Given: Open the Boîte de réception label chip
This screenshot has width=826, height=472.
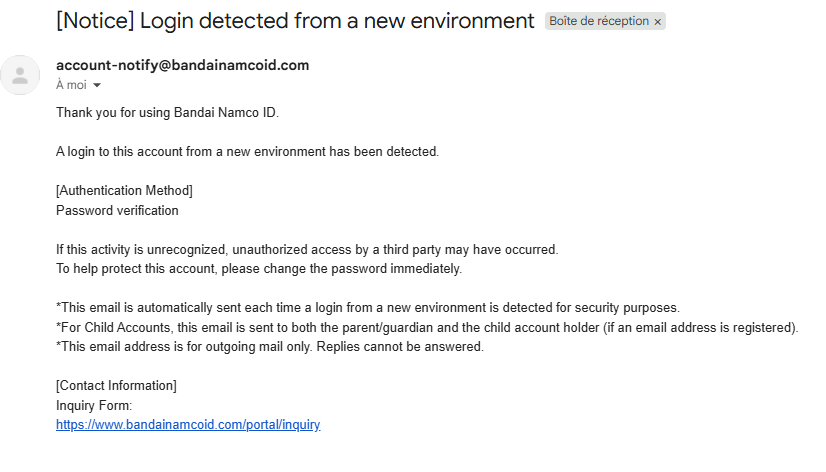Looking at the screenshot, I should 599,21.
